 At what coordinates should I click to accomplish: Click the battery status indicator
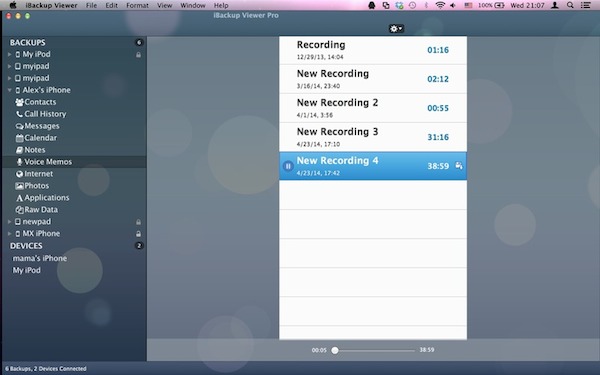click(491, 5)
